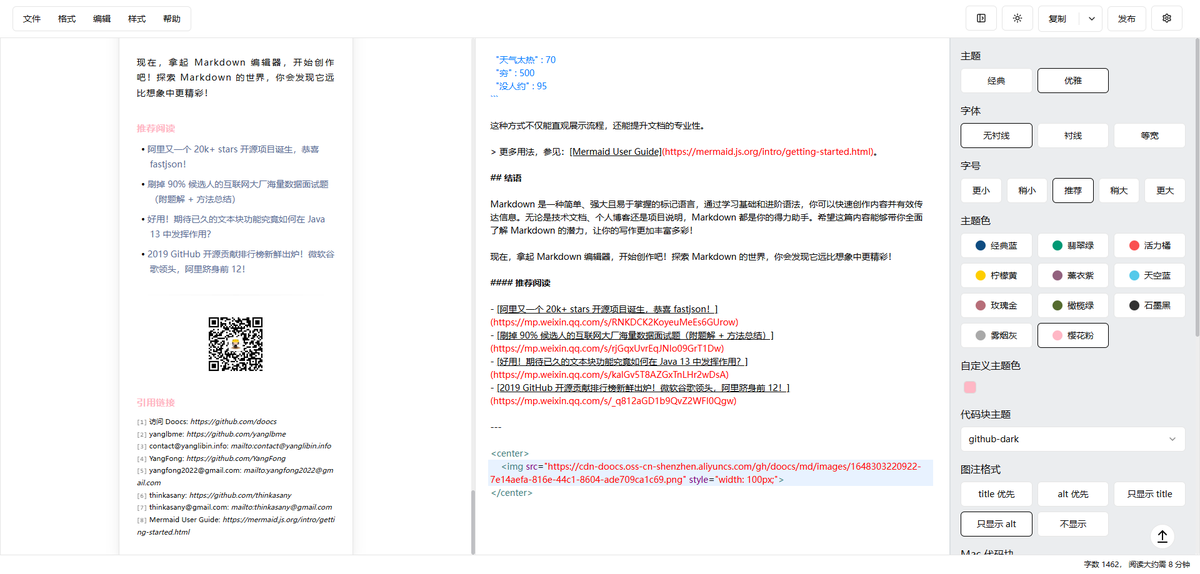Open preview link 刷掉 90% 候选人的互联网大厂
The height and width of the screenshot is (574, 1200).
[x=239, y=191]
